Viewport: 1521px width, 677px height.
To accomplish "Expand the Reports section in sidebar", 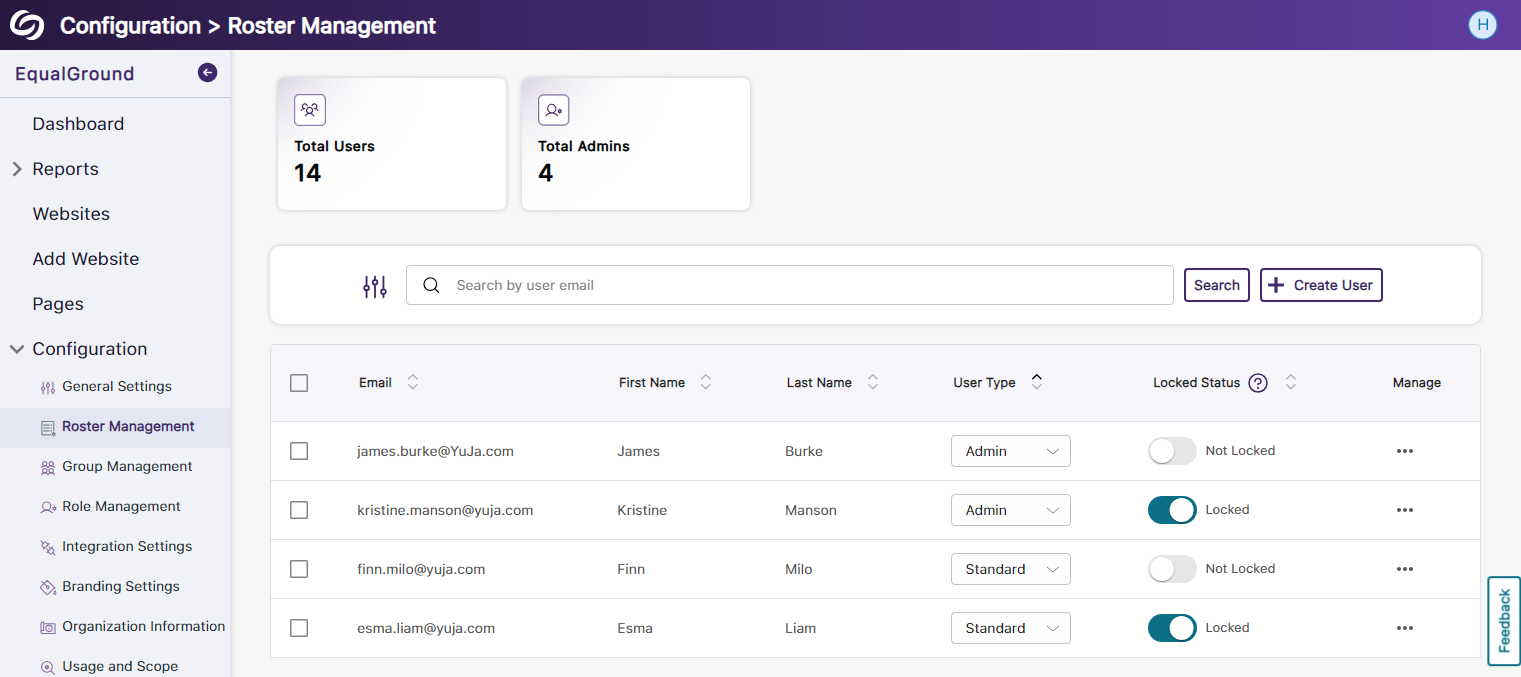I will [15, 168].
